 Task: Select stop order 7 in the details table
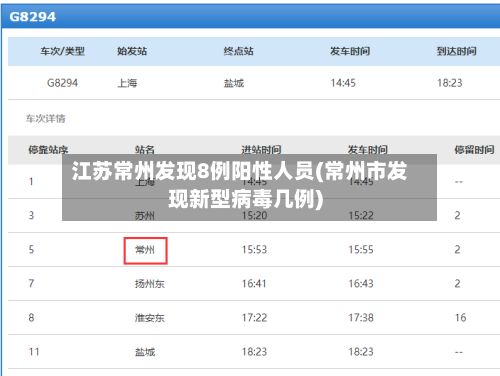31,284
